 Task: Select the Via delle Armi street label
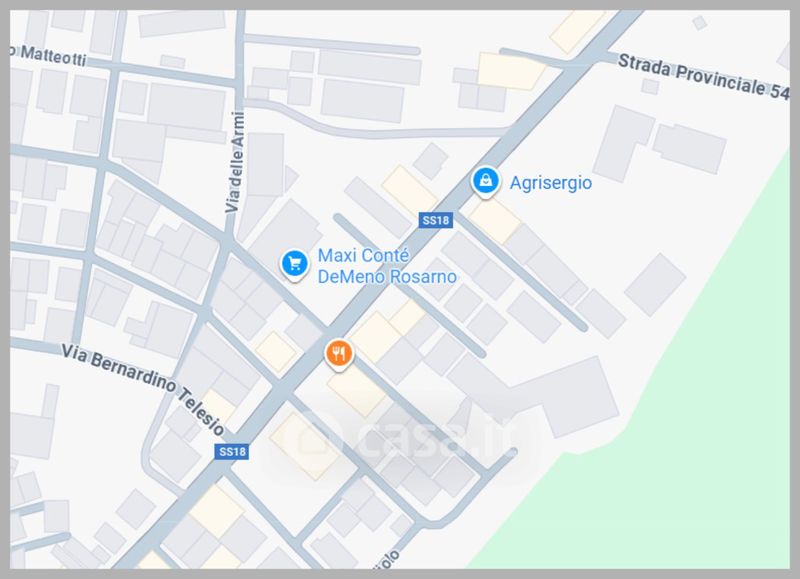(x=235, y=162)
